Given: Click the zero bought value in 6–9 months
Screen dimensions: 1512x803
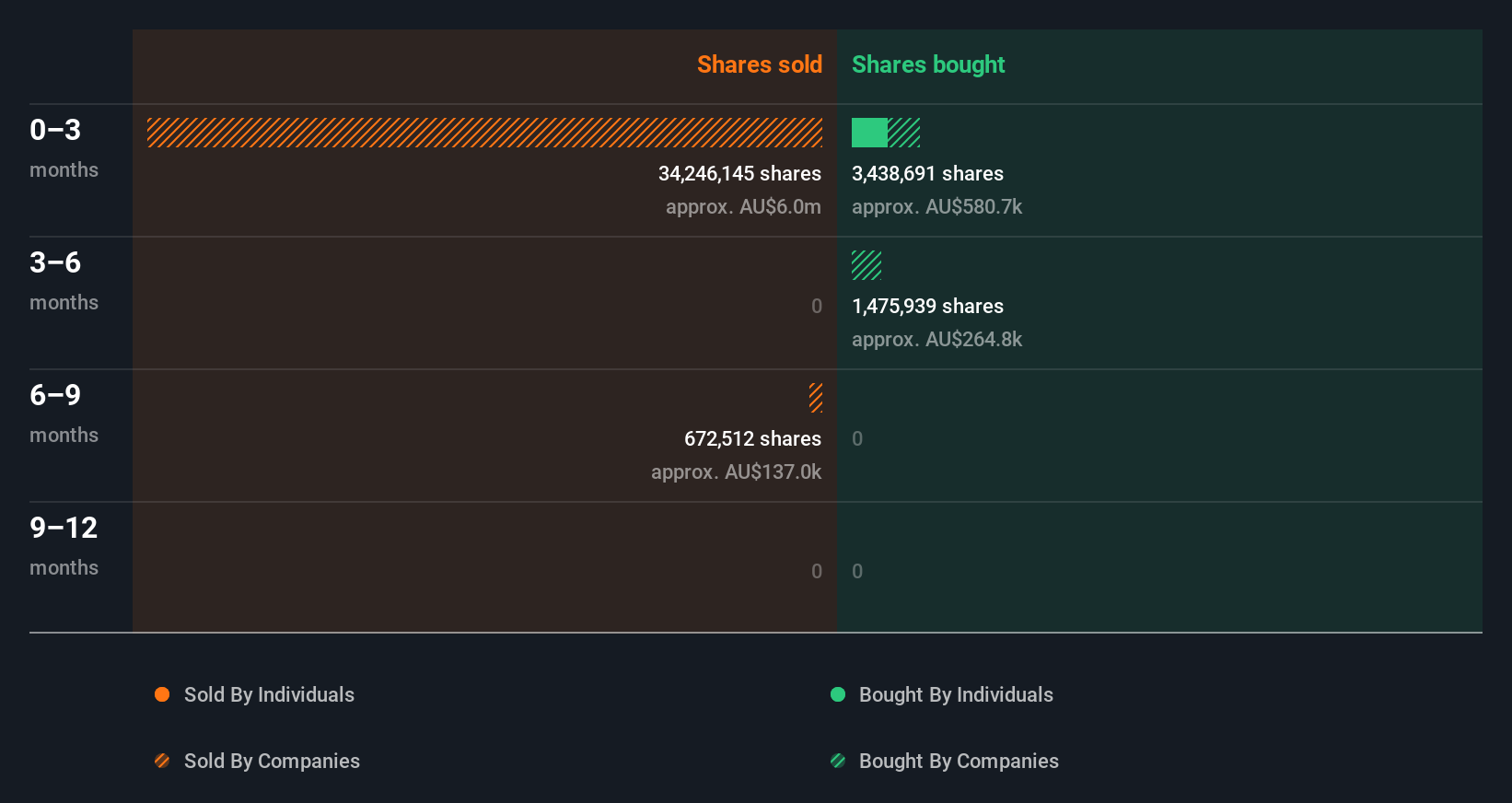Looking at the screenshot, I should 857,438.
